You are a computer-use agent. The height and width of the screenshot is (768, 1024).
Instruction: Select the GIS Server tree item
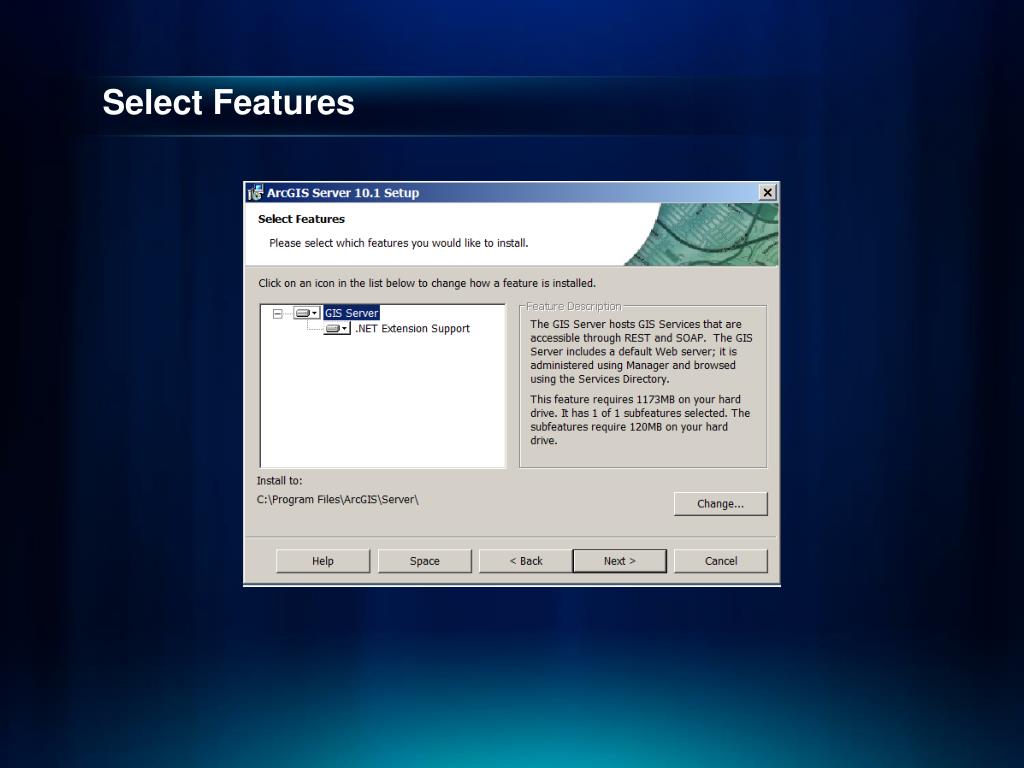coord(351,313)
